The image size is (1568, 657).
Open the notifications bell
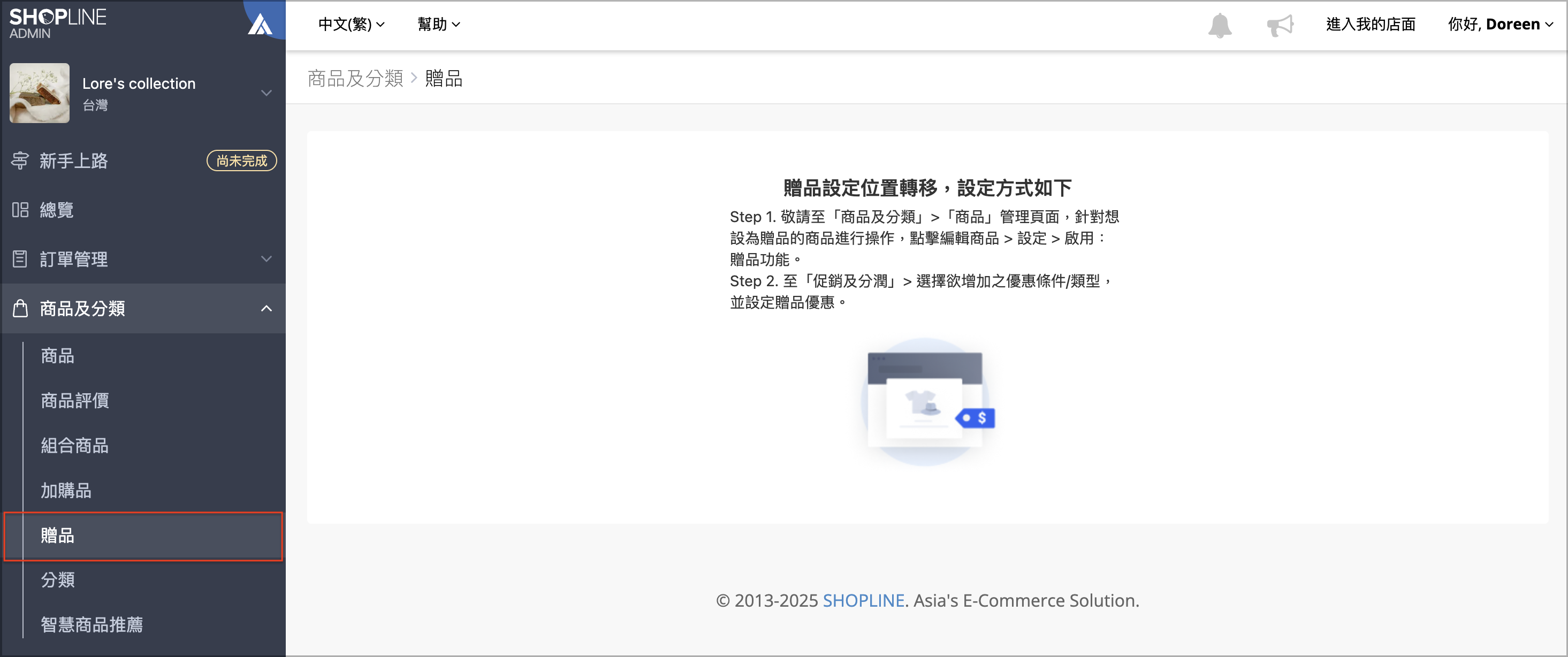(x=1219, y=25)
